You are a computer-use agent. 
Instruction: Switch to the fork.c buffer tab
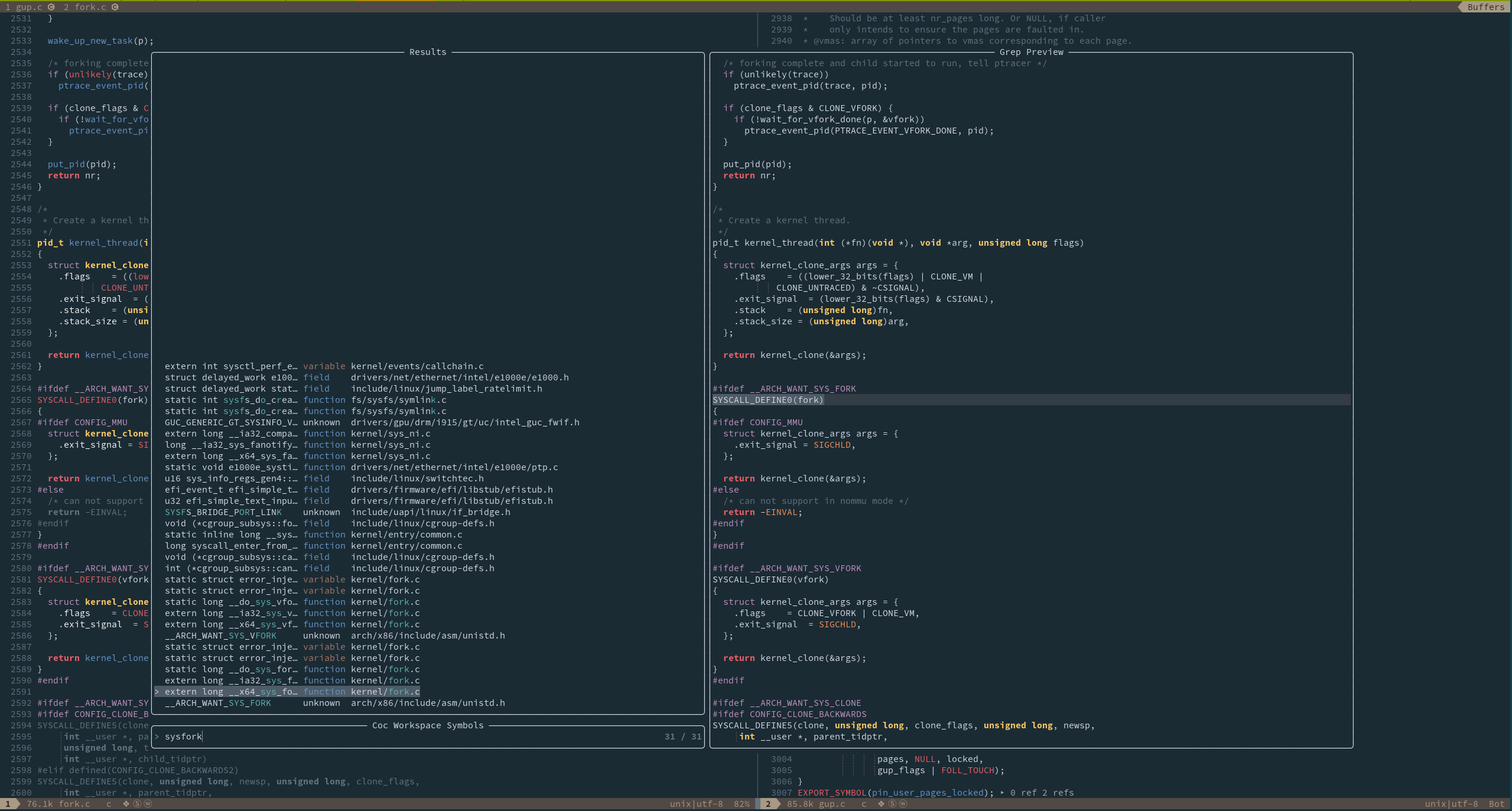pos(90,7)
